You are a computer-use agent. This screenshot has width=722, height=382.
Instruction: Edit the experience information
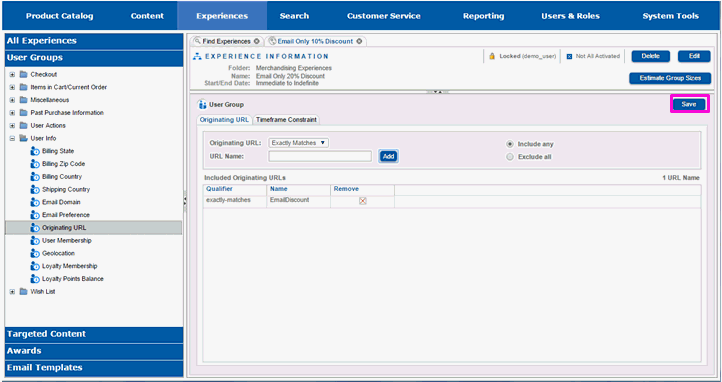pos(694,56)
